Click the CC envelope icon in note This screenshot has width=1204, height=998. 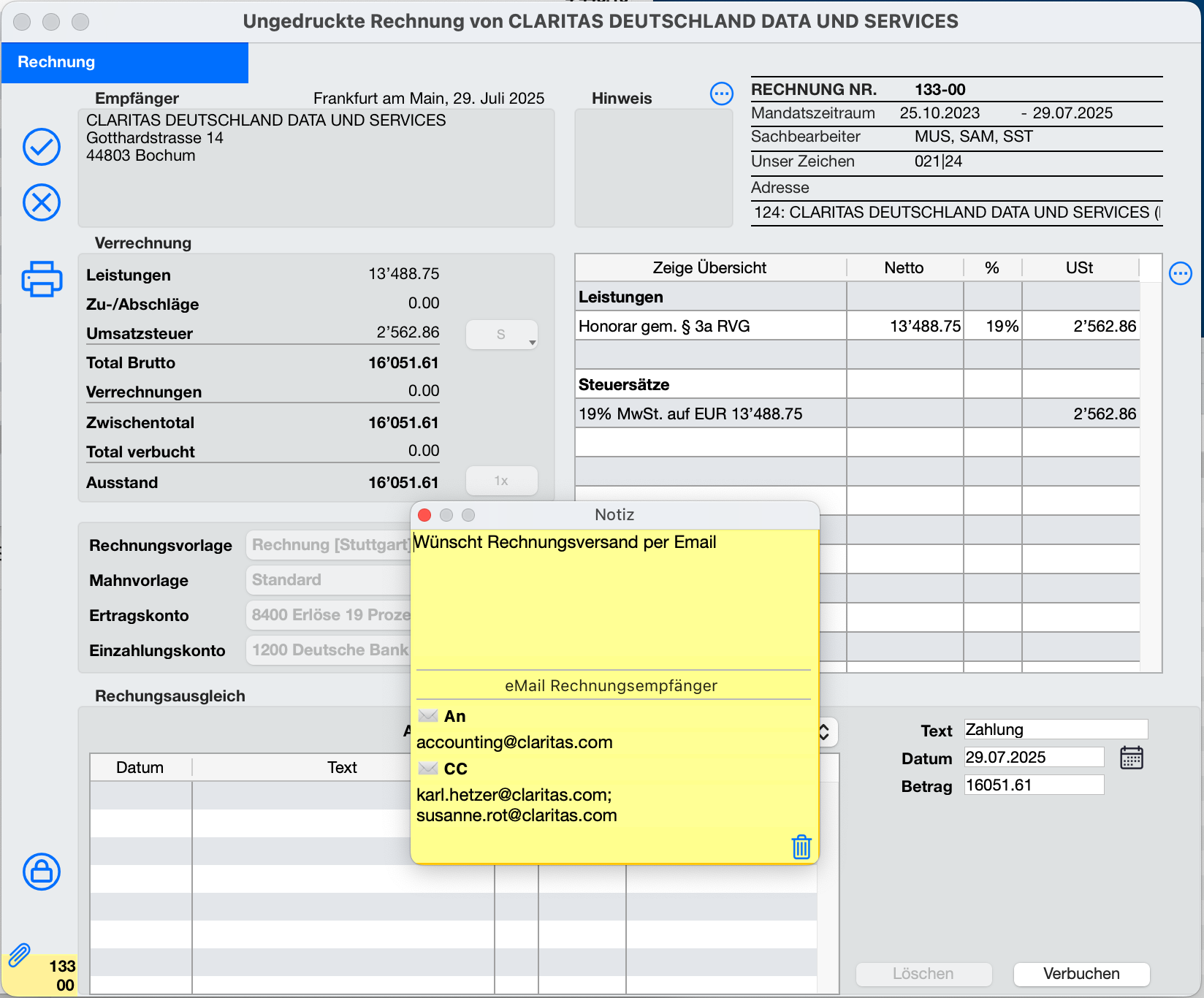click(428, 768)
